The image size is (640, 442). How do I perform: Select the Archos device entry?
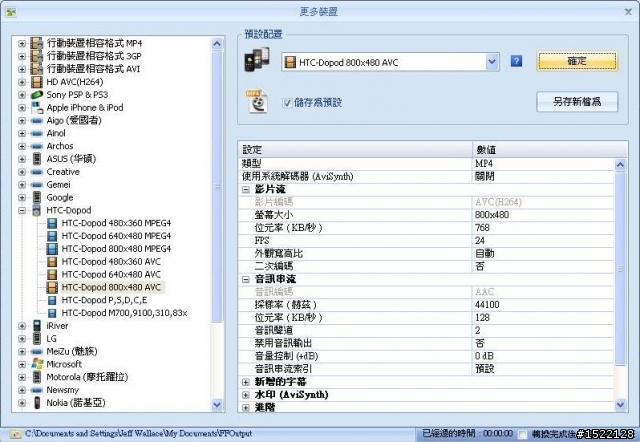[x=60, y=146]
